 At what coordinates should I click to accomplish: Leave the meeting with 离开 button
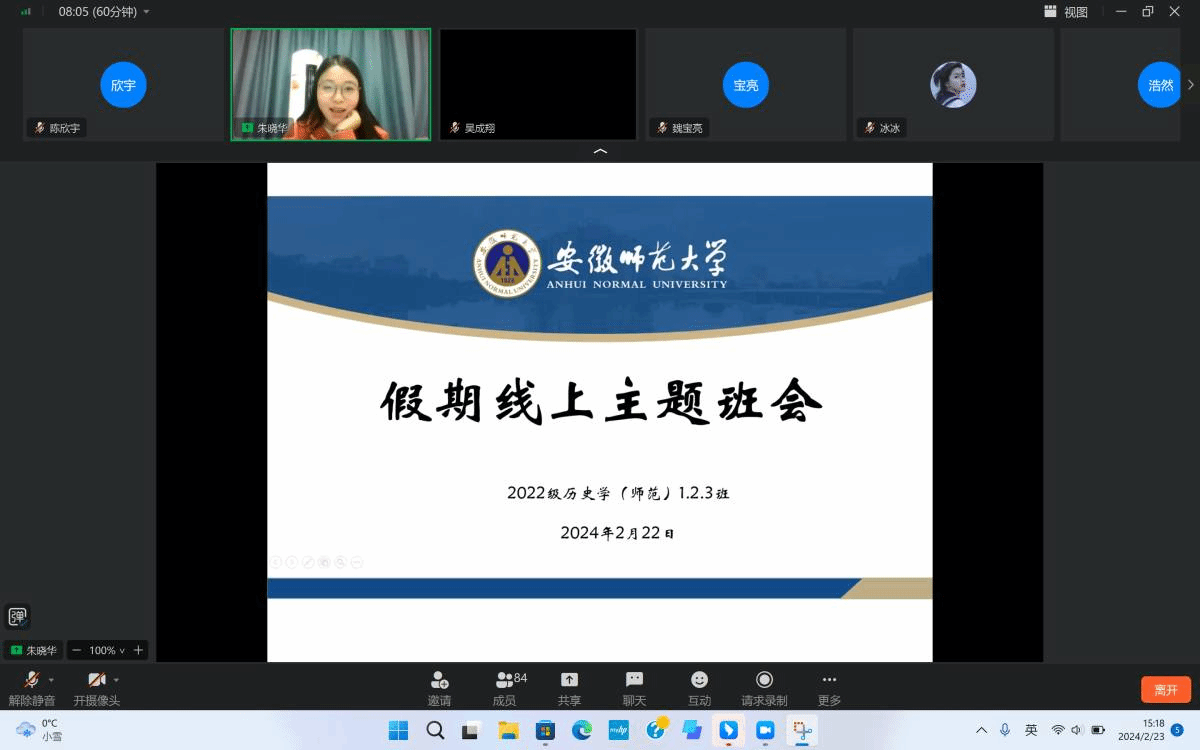click(1165, 689)
